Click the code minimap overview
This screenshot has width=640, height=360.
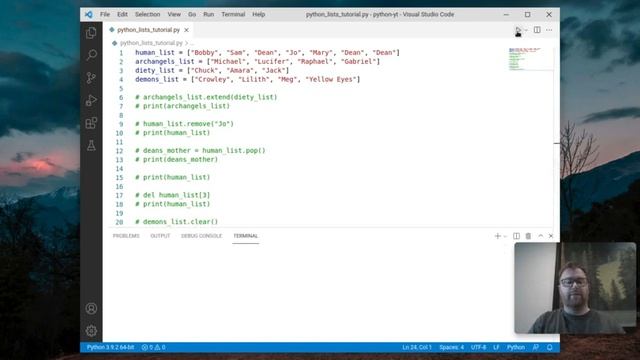[x=530, y=59]
